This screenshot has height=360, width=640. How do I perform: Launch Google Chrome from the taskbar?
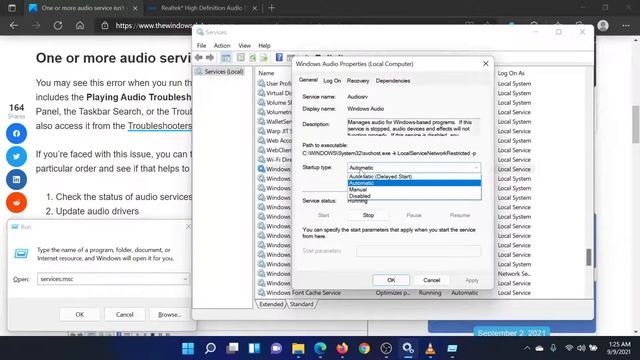[x=364, y=348]
